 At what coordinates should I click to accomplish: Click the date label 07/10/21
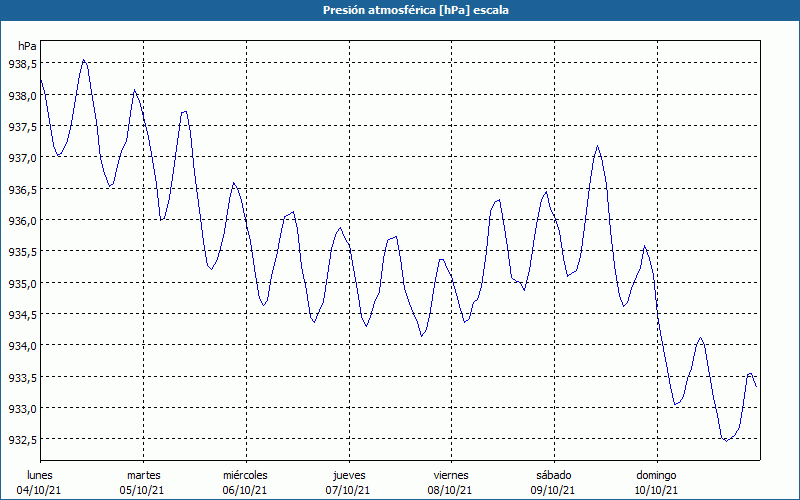tap(347, 490)
